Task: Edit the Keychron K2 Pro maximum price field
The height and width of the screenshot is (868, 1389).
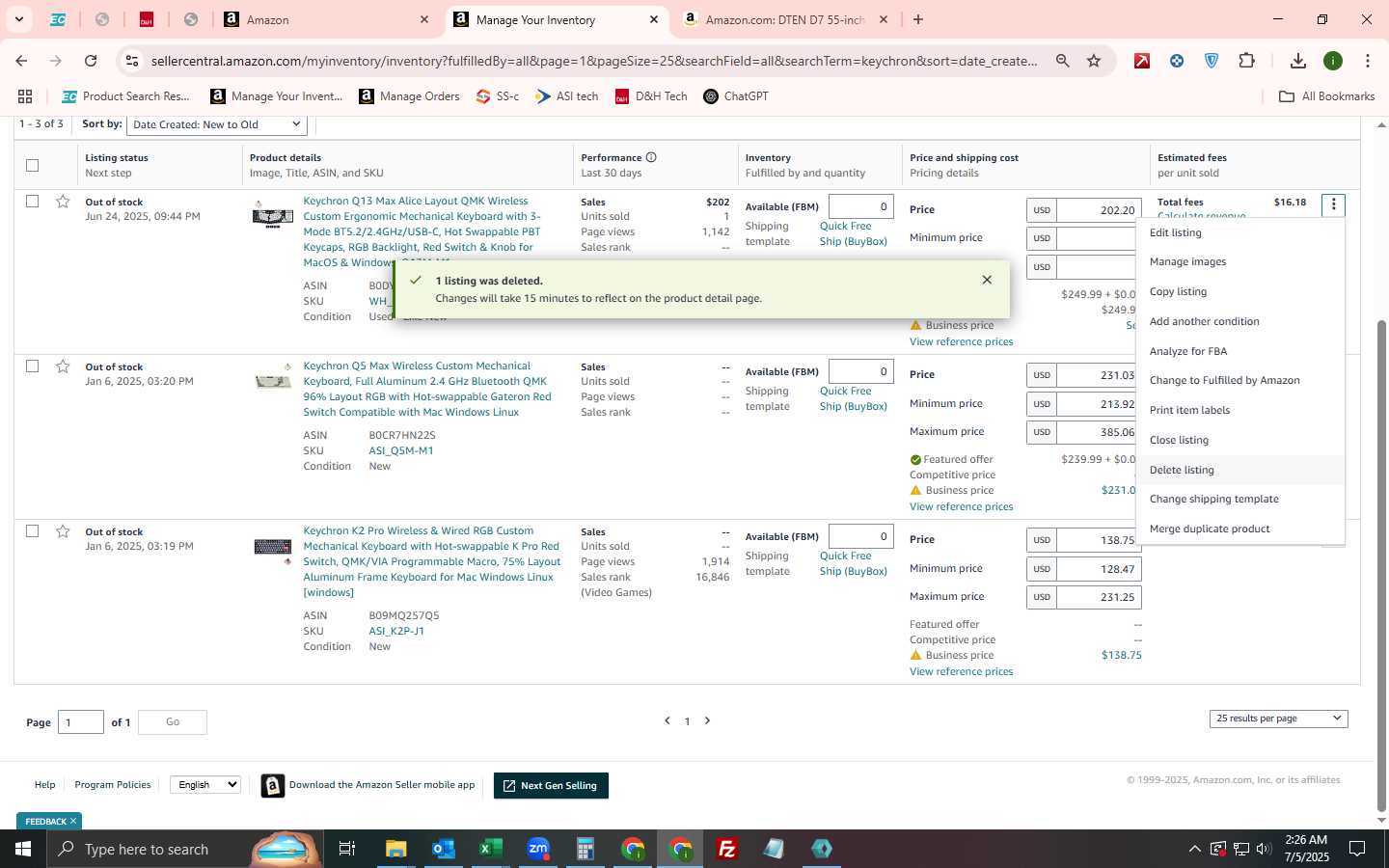Action: point(1099,597)
